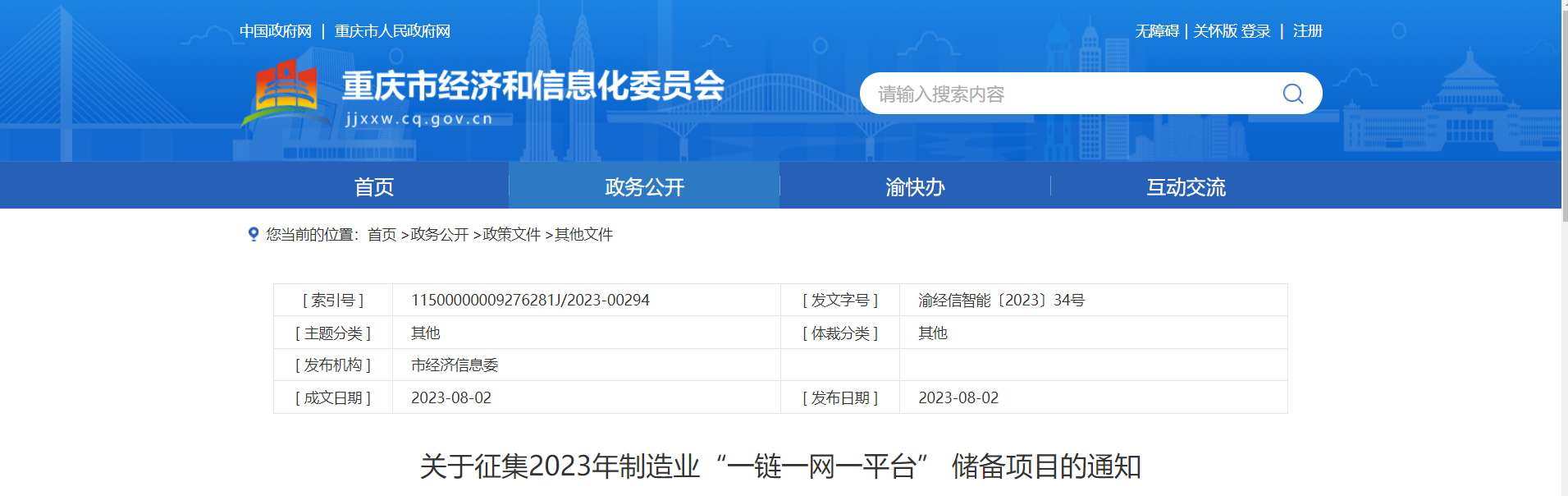Viewport: 1568px width, 496px height.
Task: Navigate to 政务公开 in breadcrumb
Action: (439, 235)
